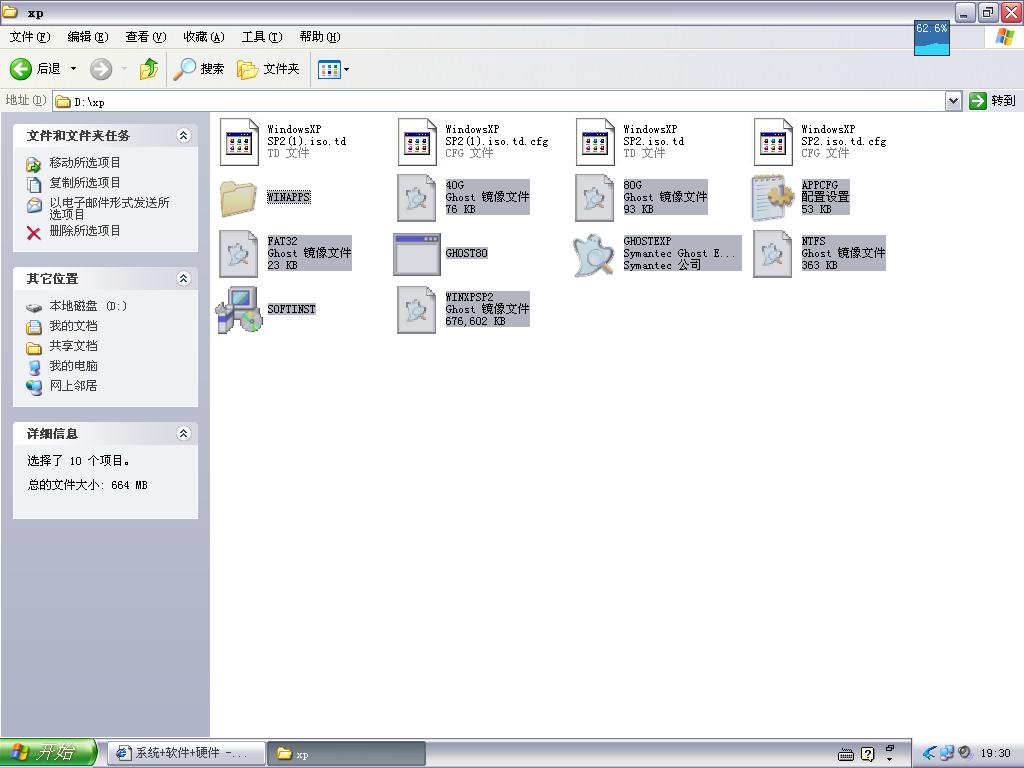Open the 查看(V) menu
Image resolution: width=1024 pixels, height=768 pixels.
(146, 37)
